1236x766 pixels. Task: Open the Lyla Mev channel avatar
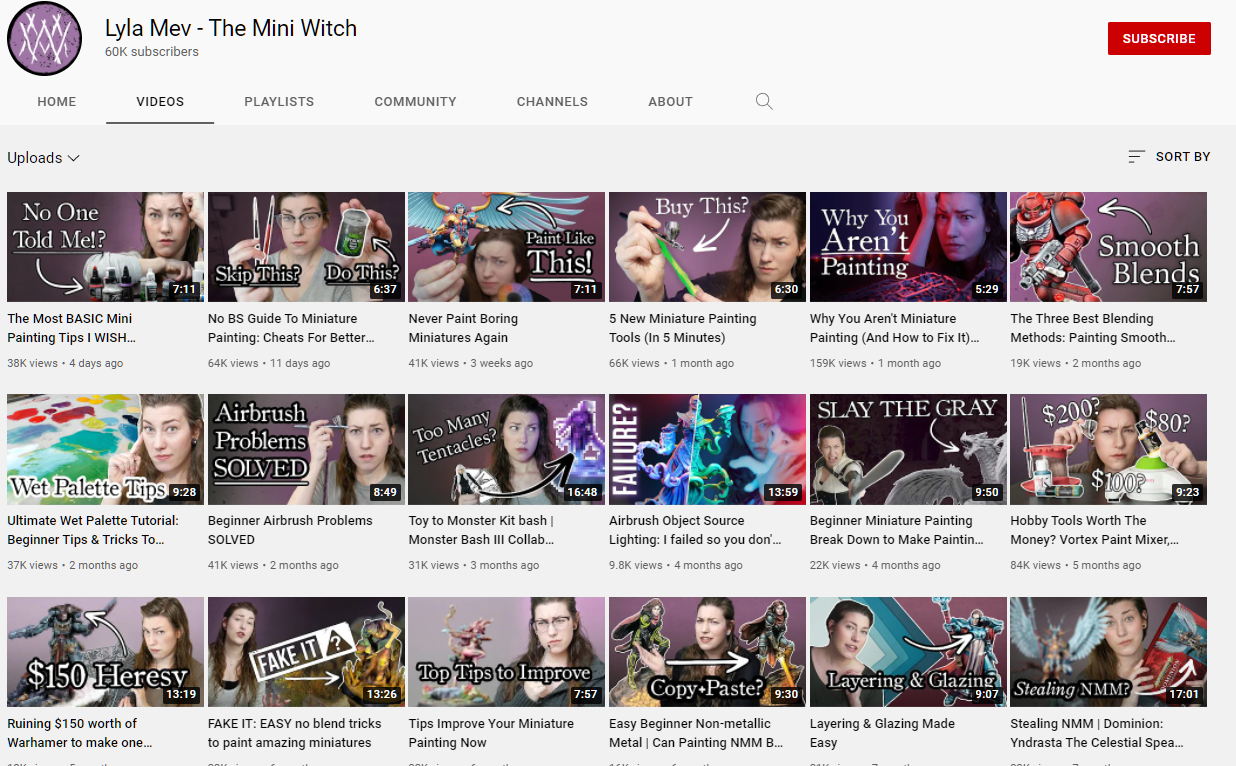pyautogui.click(x=45, y=40)
